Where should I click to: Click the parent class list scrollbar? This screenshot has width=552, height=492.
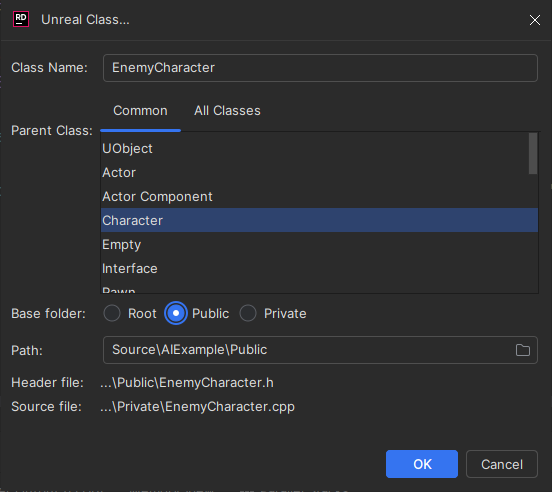533,153
